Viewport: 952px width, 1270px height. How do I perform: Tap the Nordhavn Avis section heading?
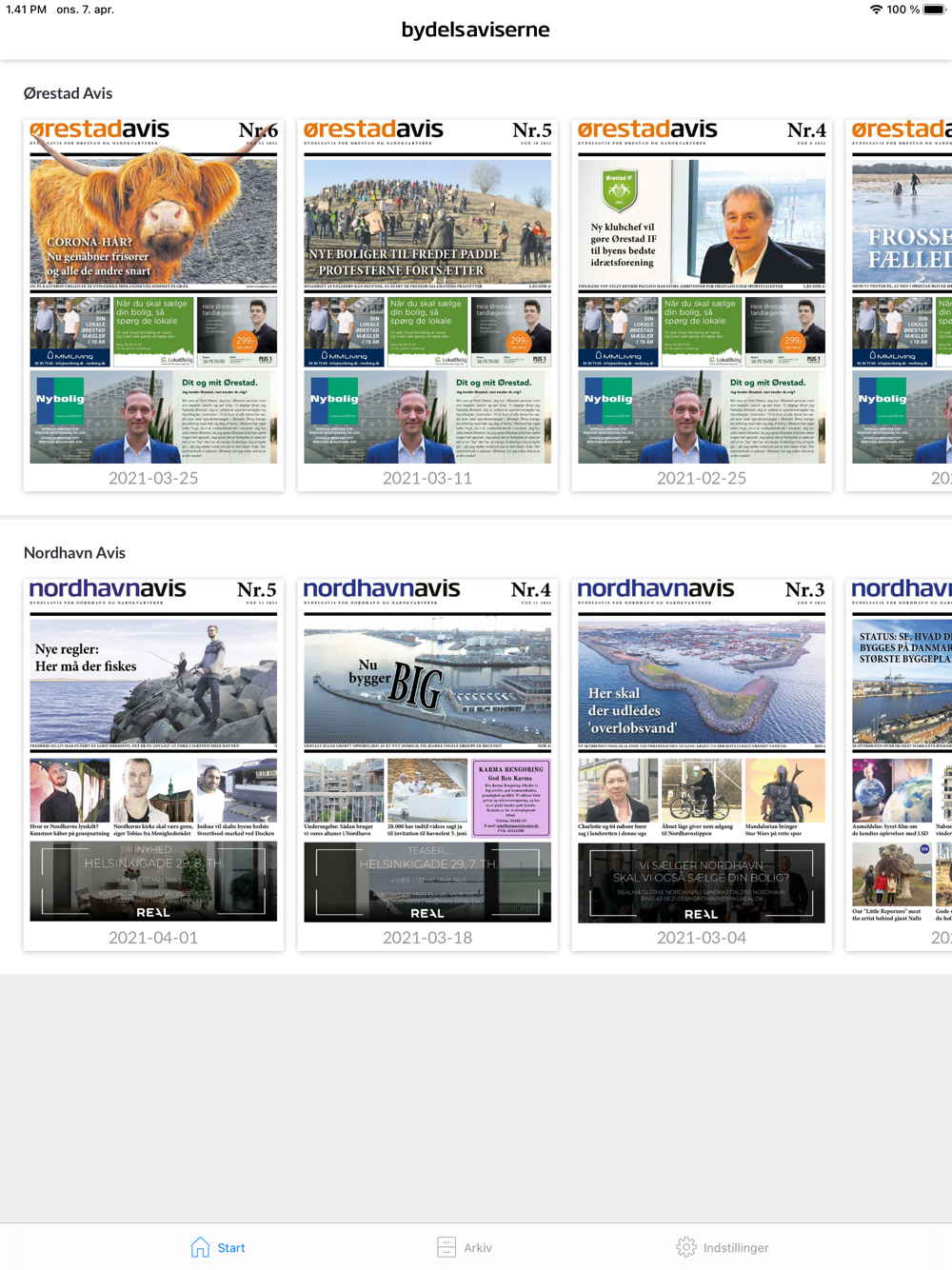click(74, 552)
